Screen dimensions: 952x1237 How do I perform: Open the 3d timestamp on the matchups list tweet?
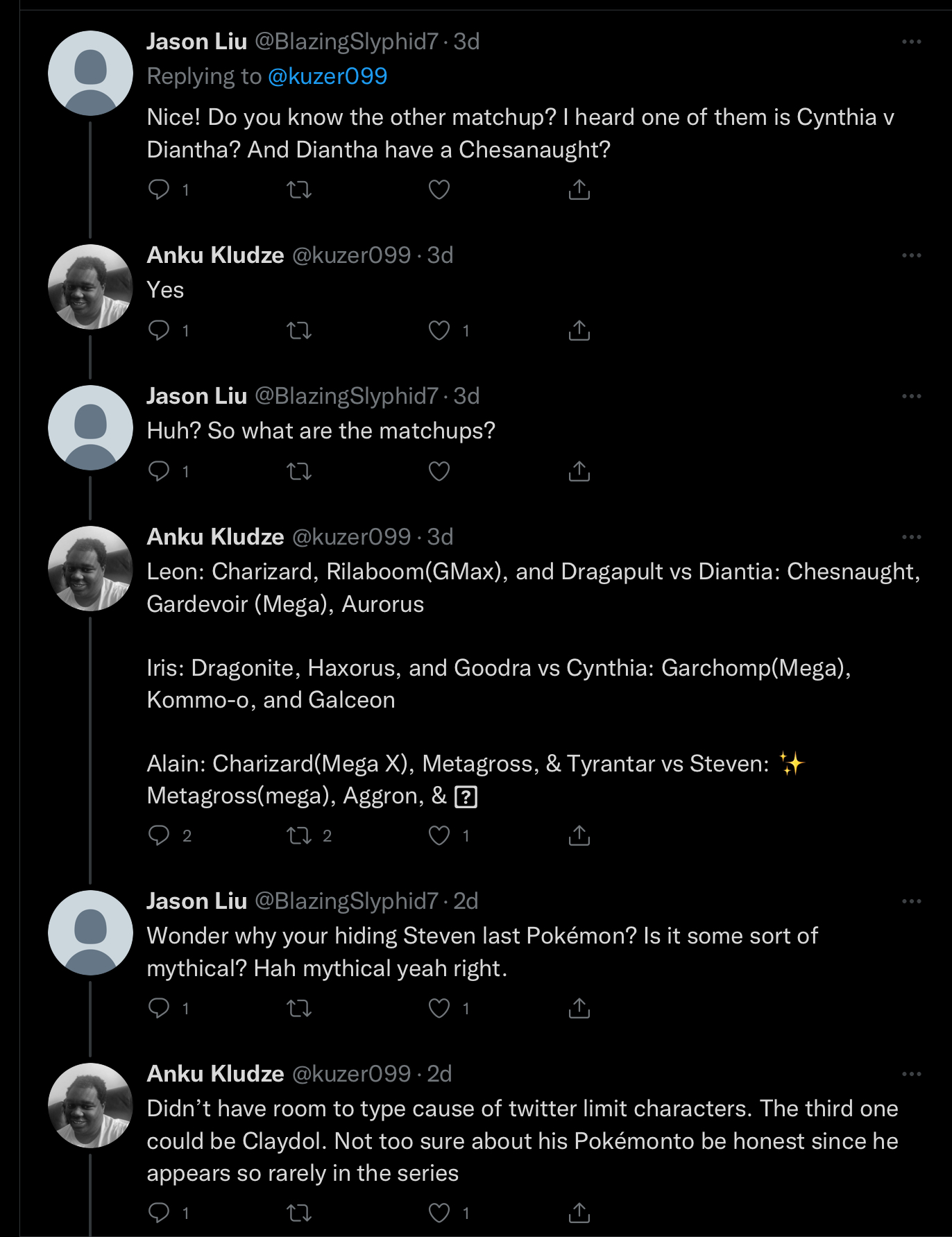point(440,537)
